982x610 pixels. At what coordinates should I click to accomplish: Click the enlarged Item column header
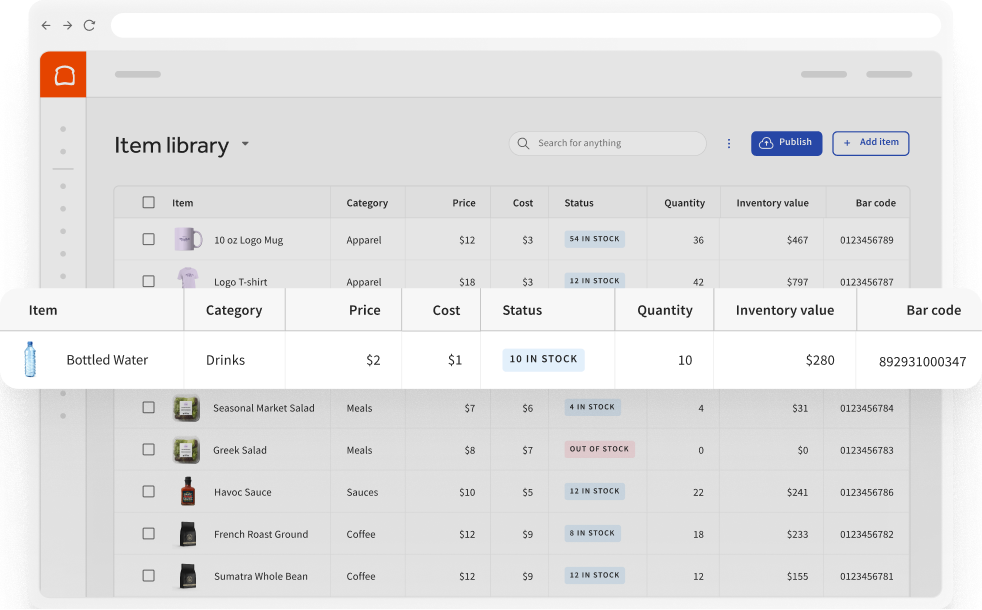[x=43, y=310]
